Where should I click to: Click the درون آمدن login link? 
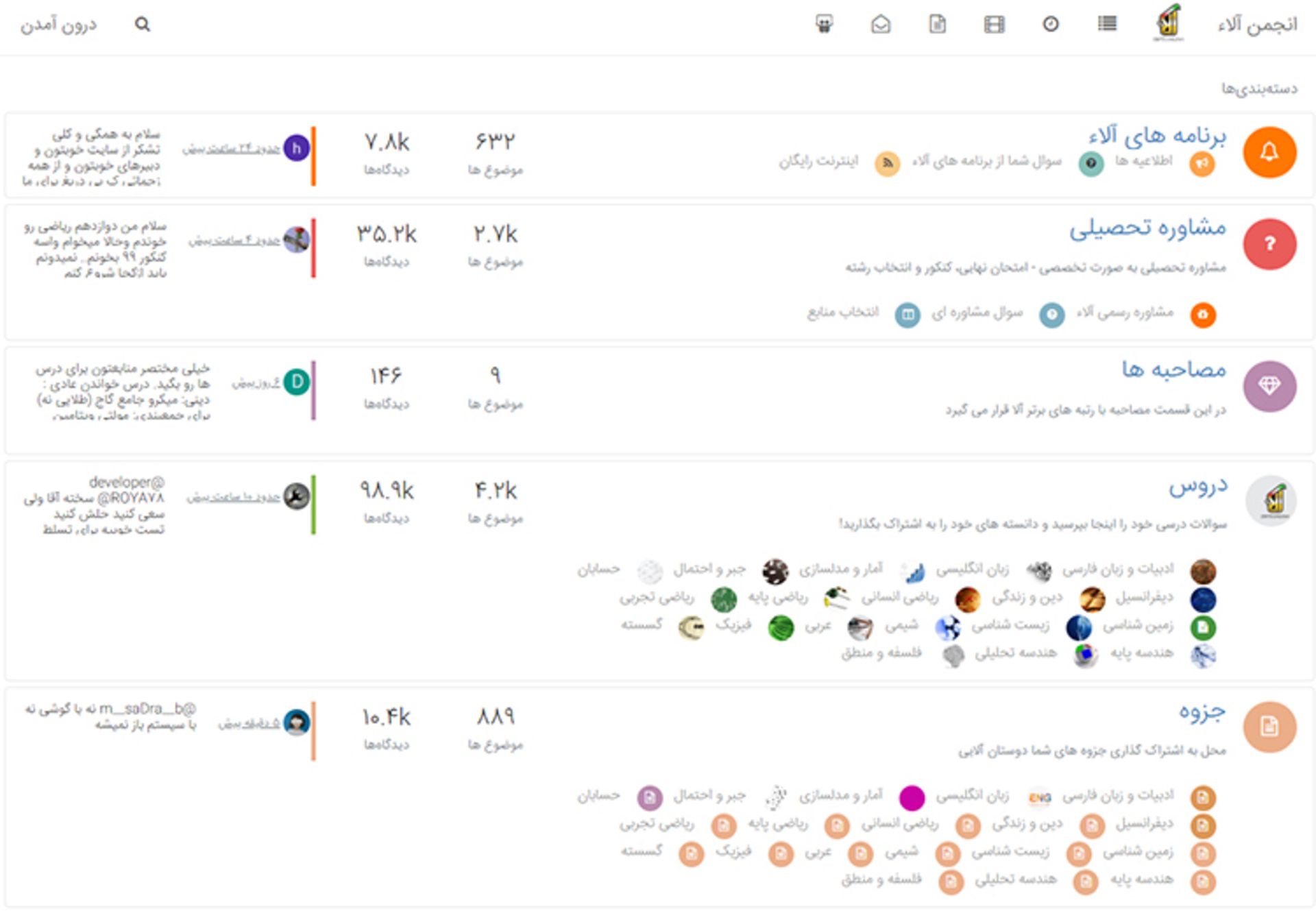[58, 25]
